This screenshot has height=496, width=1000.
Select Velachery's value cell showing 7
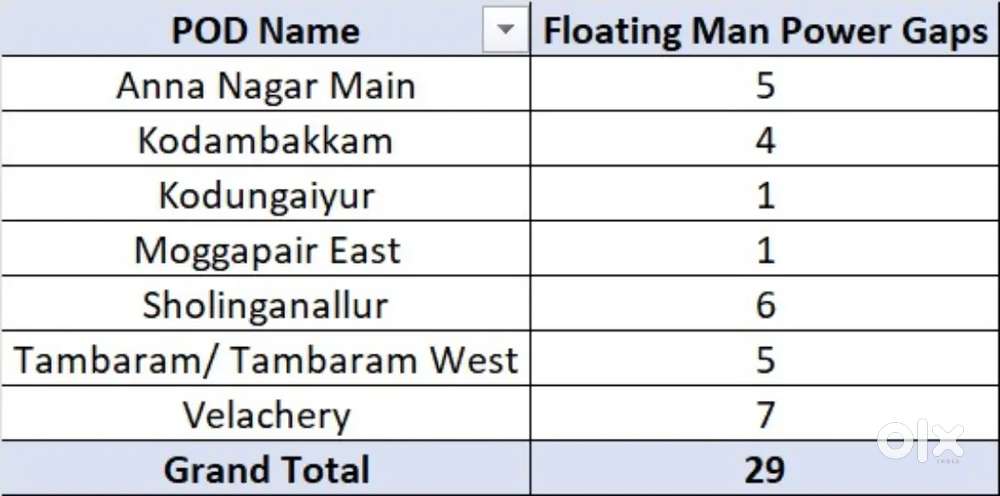click(765, 414)
